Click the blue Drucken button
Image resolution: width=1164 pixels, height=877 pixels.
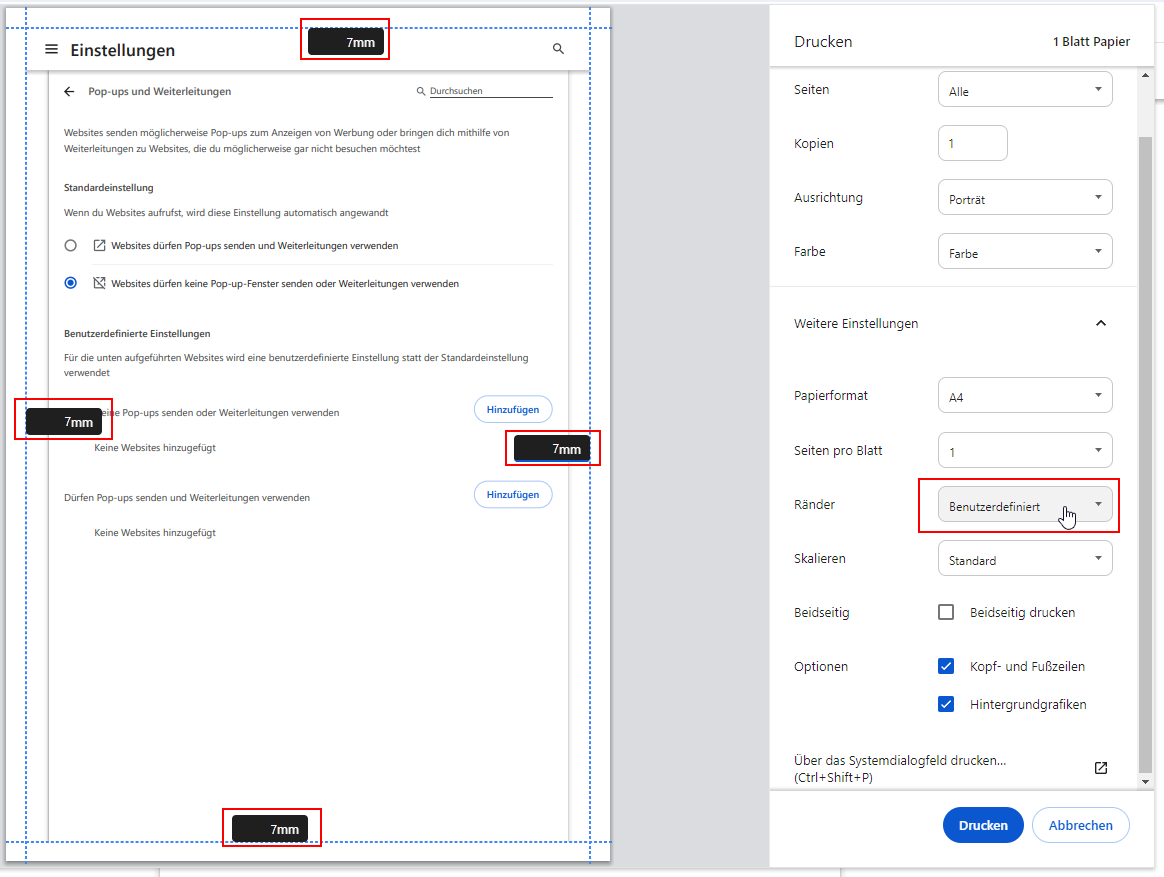pos(983,825)
